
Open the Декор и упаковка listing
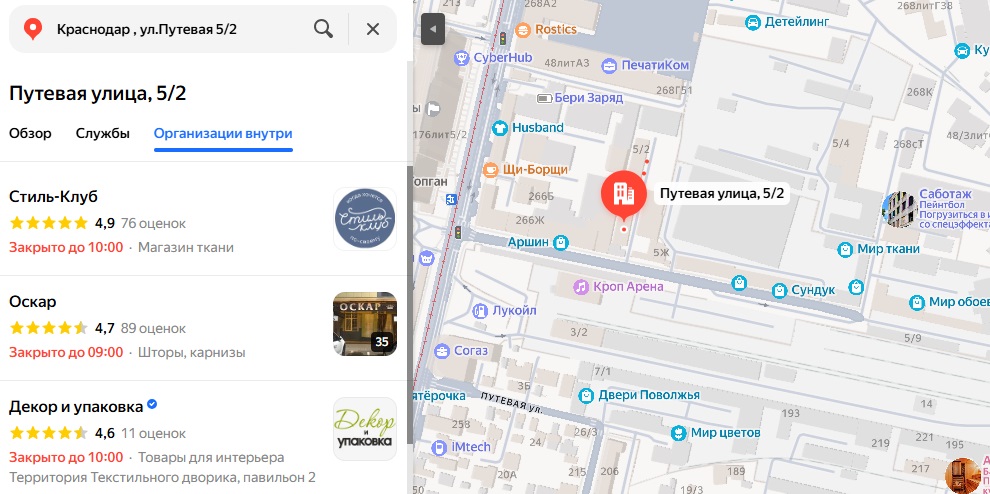75,406
